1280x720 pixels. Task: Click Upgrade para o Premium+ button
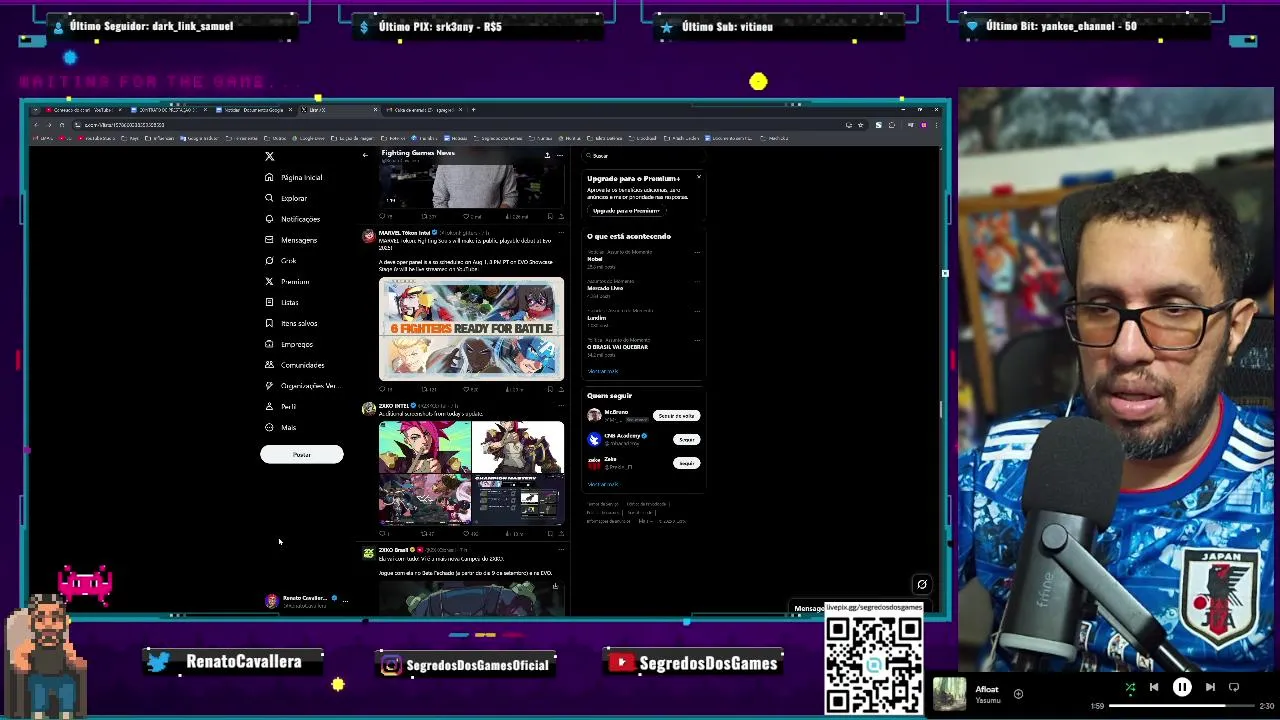[x=626, y=211]
